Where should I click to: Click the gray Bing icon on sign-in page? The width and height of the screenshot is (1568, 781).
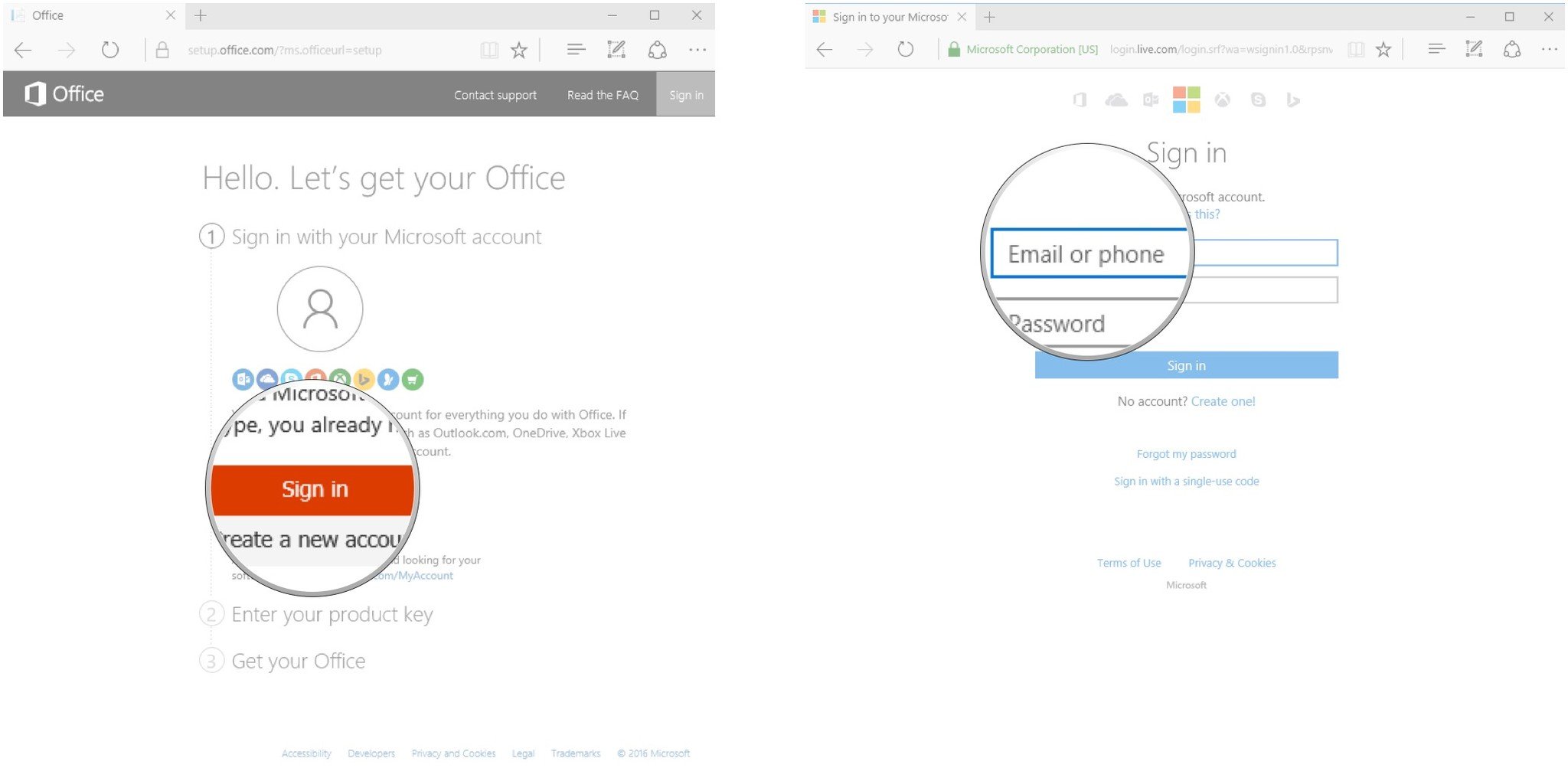1293,100
